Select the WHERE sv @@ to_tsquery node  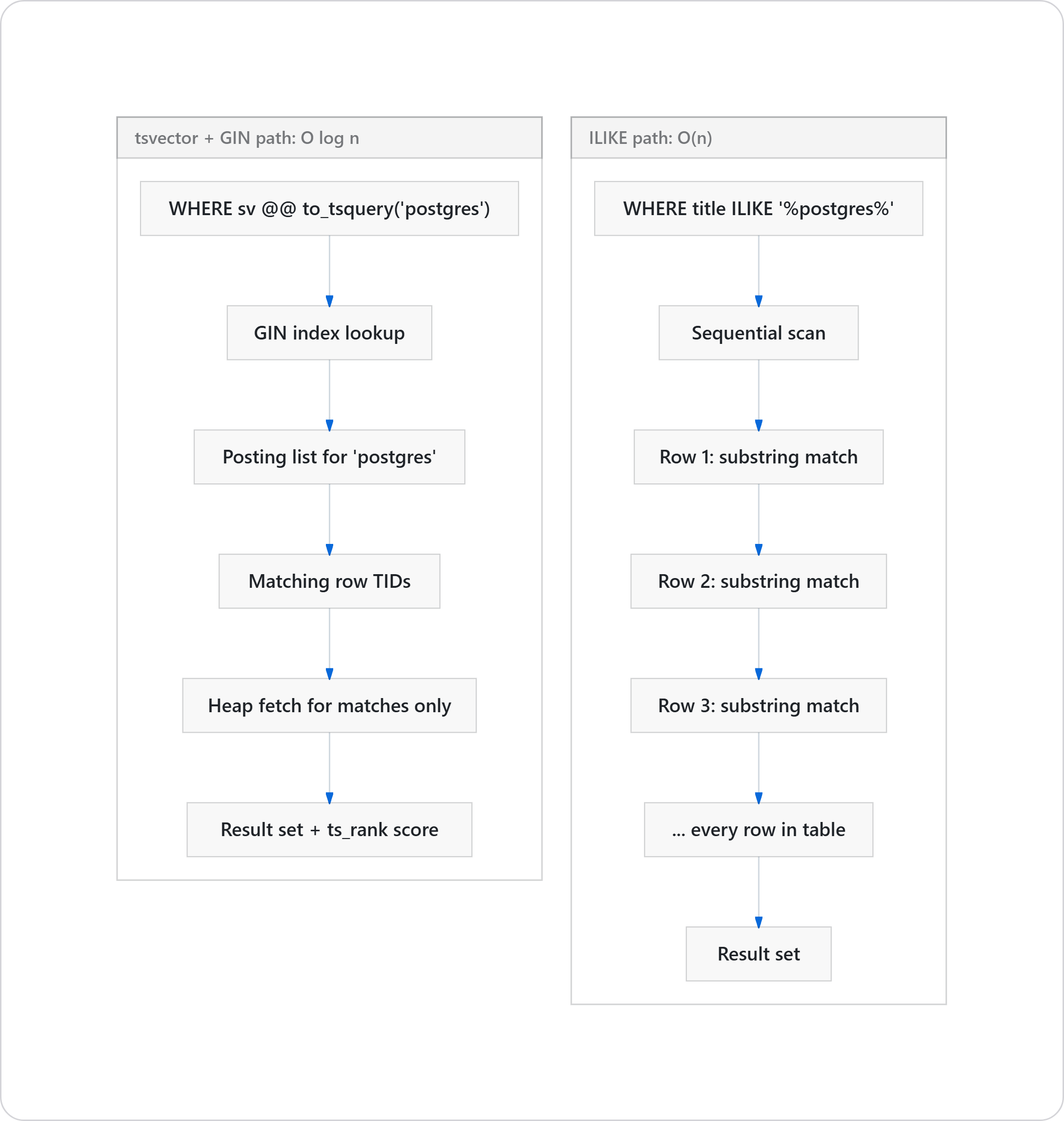(329, 209)
